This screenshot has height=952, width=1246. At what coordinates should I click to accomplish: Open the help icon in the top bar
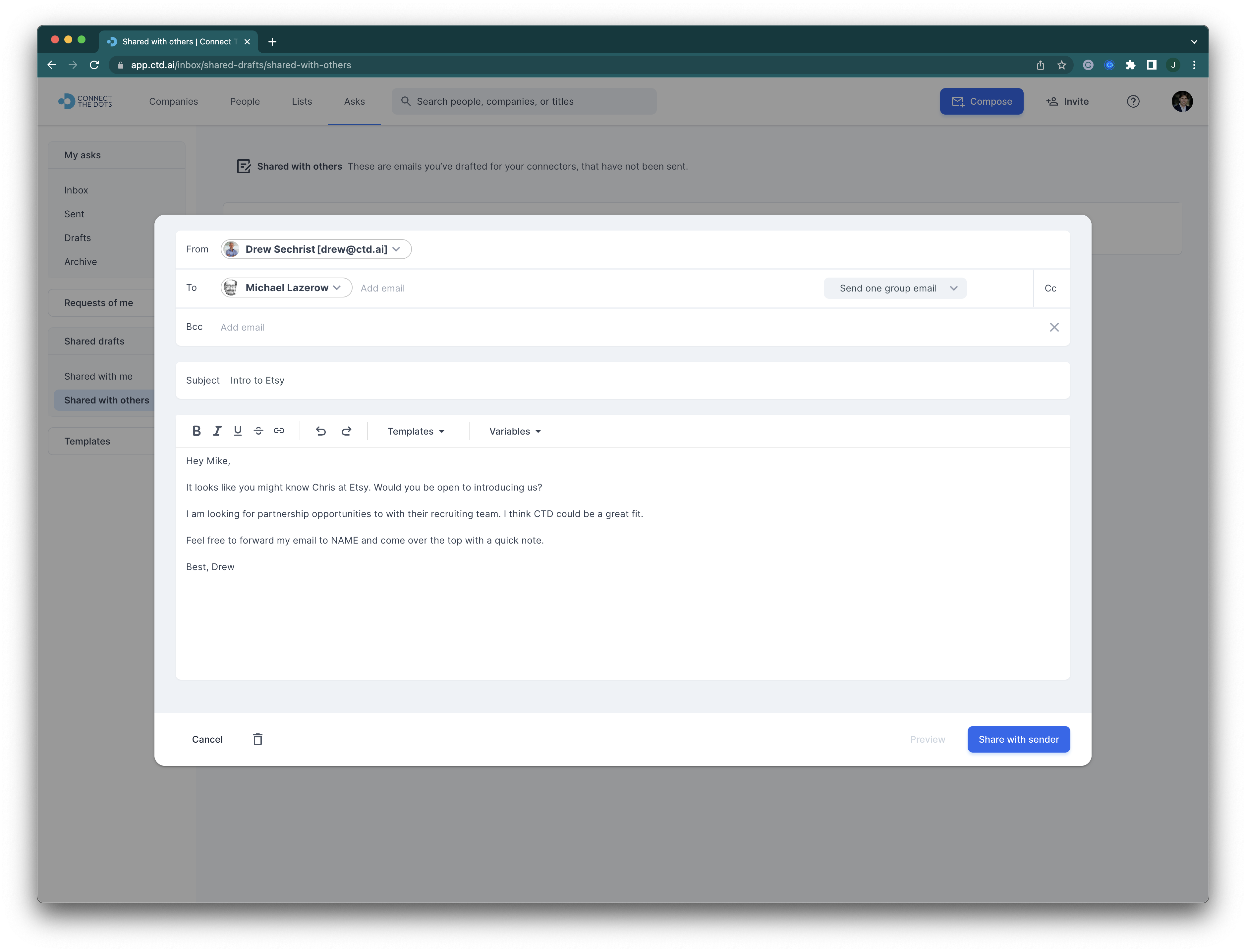pos(1133,101)
